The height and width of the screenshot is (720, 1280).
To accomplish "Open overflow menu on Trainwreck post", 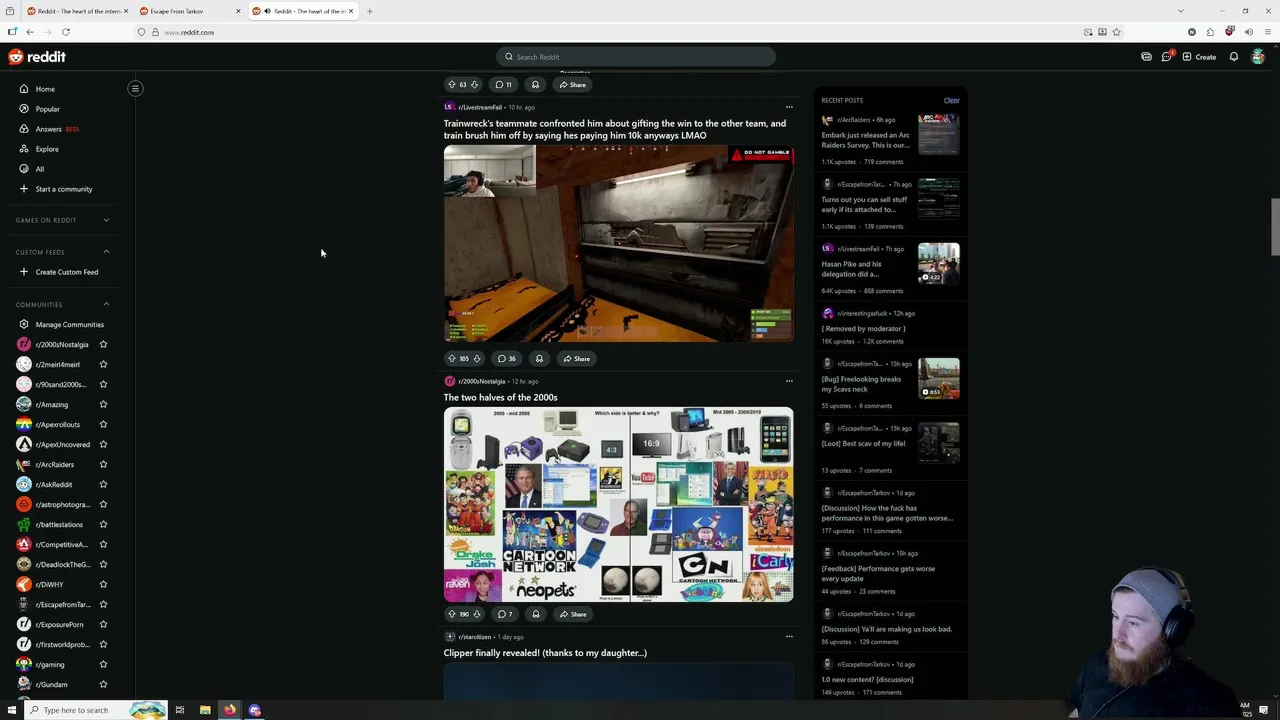I will point(789,107).
